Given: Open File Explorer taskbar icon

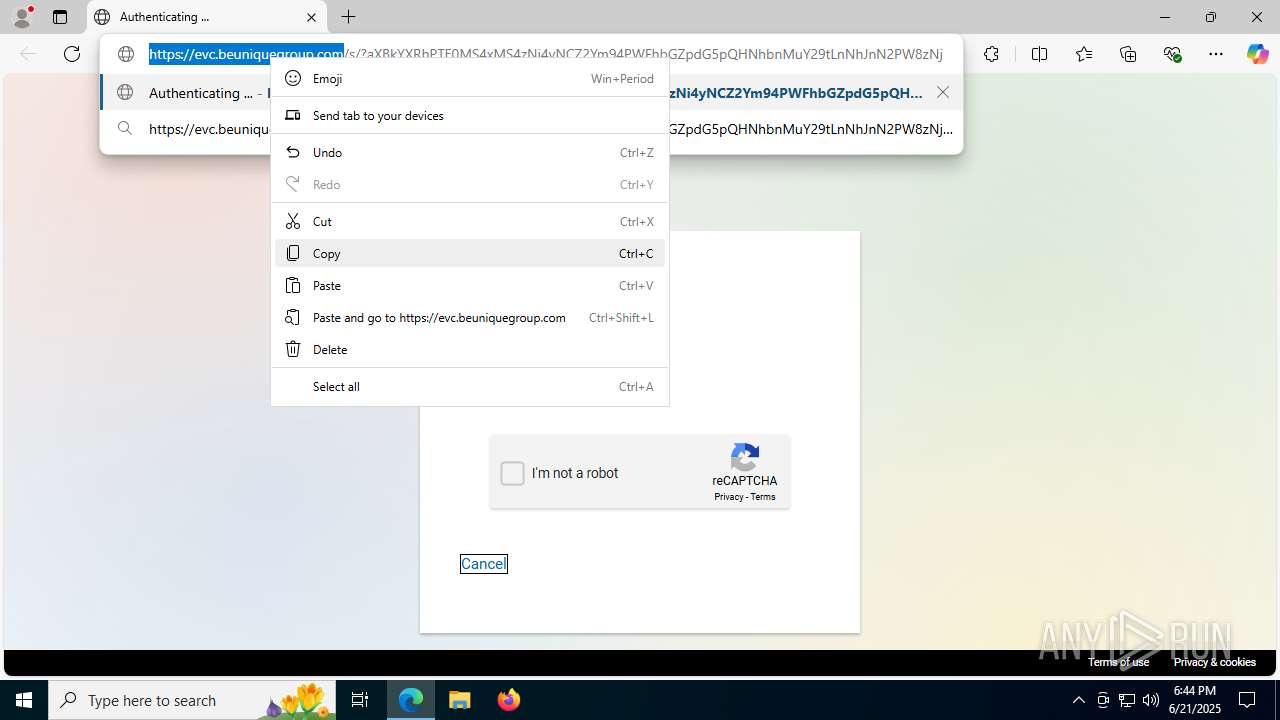Looking at the screenshot, I should [x=459, y=700].
